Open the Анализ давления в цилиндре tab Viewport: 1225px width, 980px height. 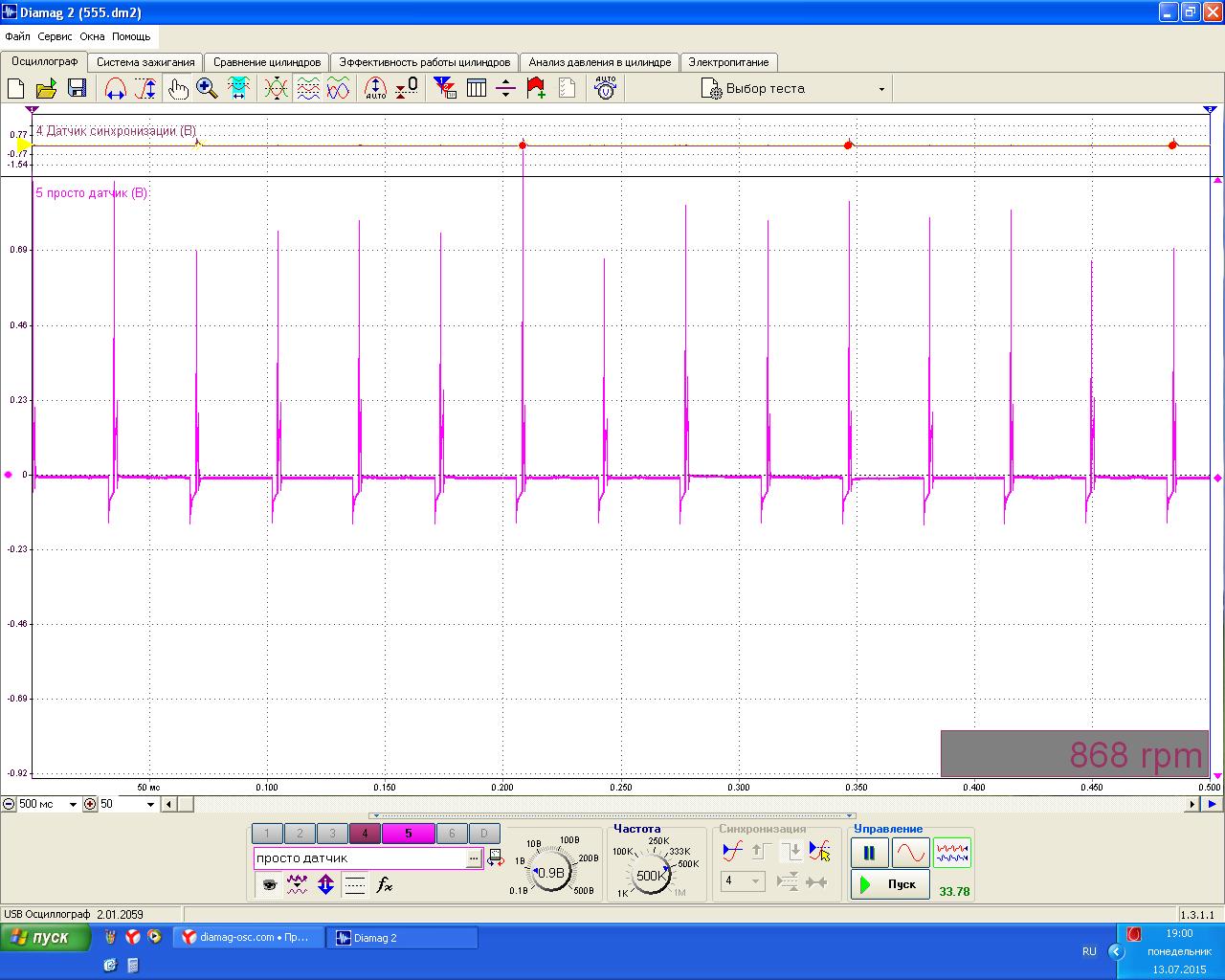[600, 62]
